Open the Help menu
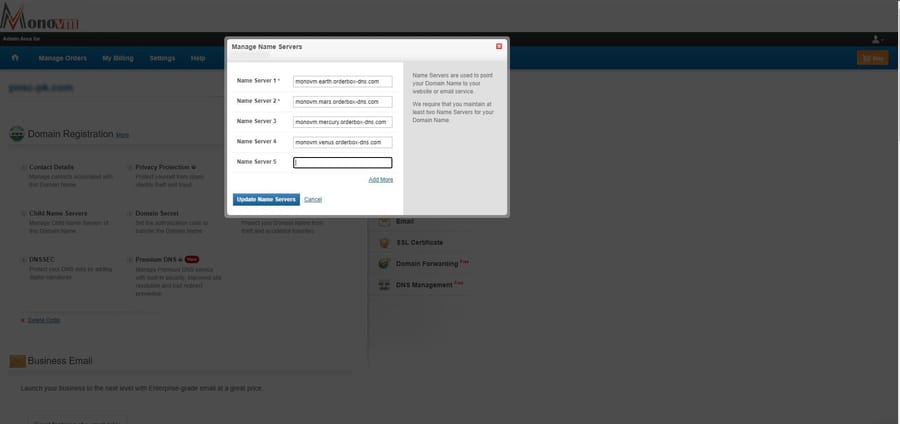 coord(198,59)
